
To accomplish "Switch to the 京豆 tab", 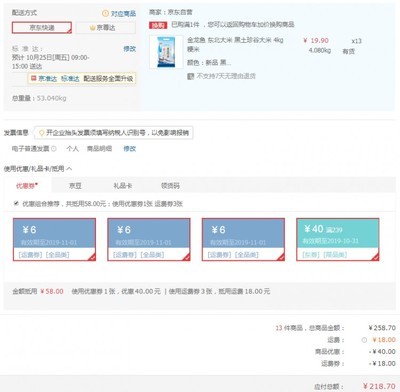I will pos(75,186).
